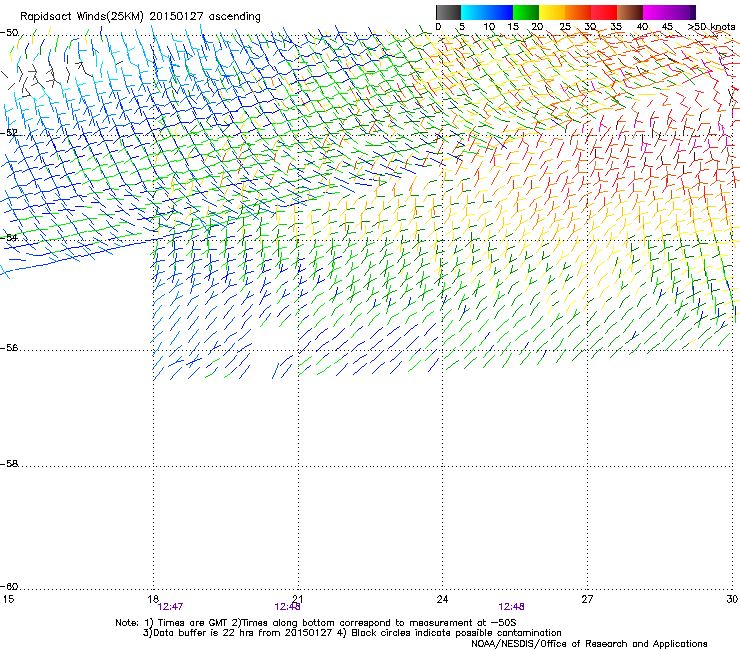This screenshot has width=740, height=650.
Task: Click the gray 0-5 knots color band
Action: tap(448, 12)
